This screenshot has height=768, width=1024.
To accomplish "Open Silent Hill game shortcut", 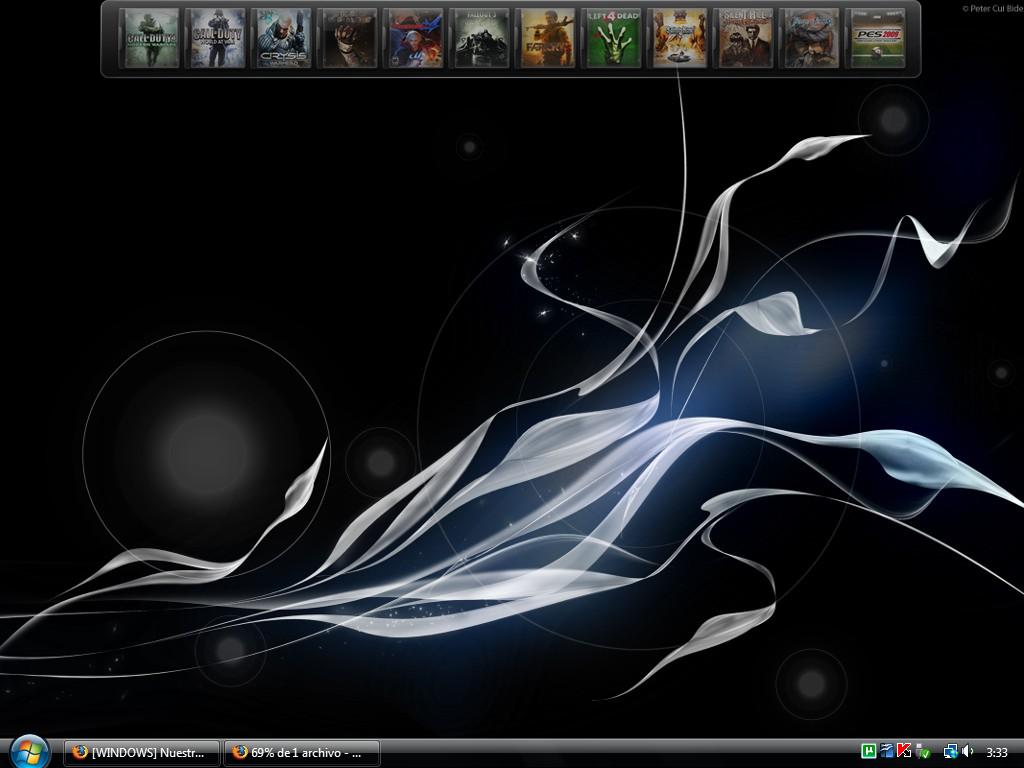I will [745, 38].
